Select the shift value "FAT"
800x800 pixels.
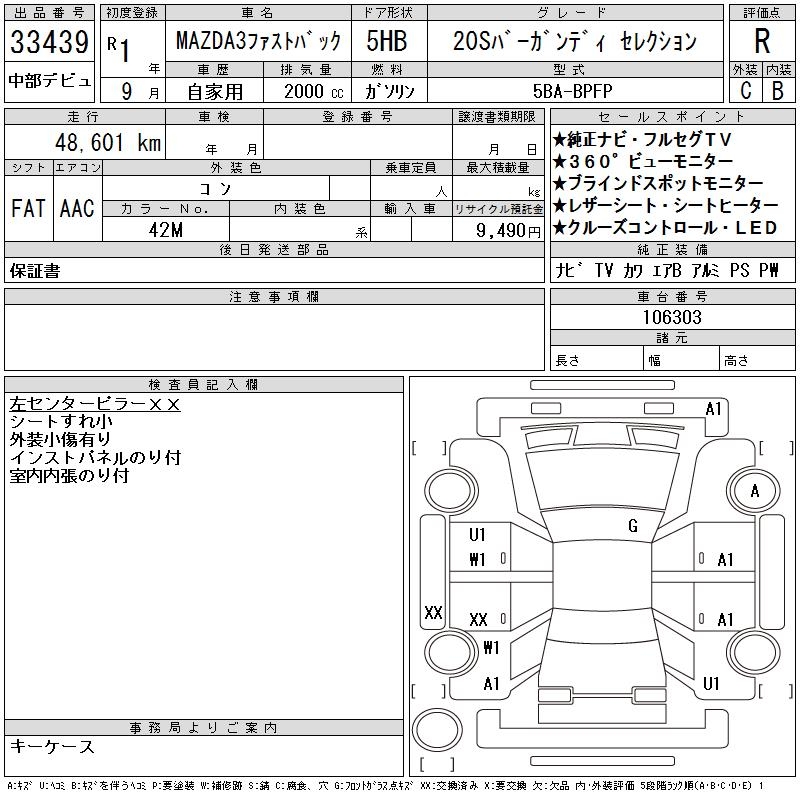click(x=28, y=208)
